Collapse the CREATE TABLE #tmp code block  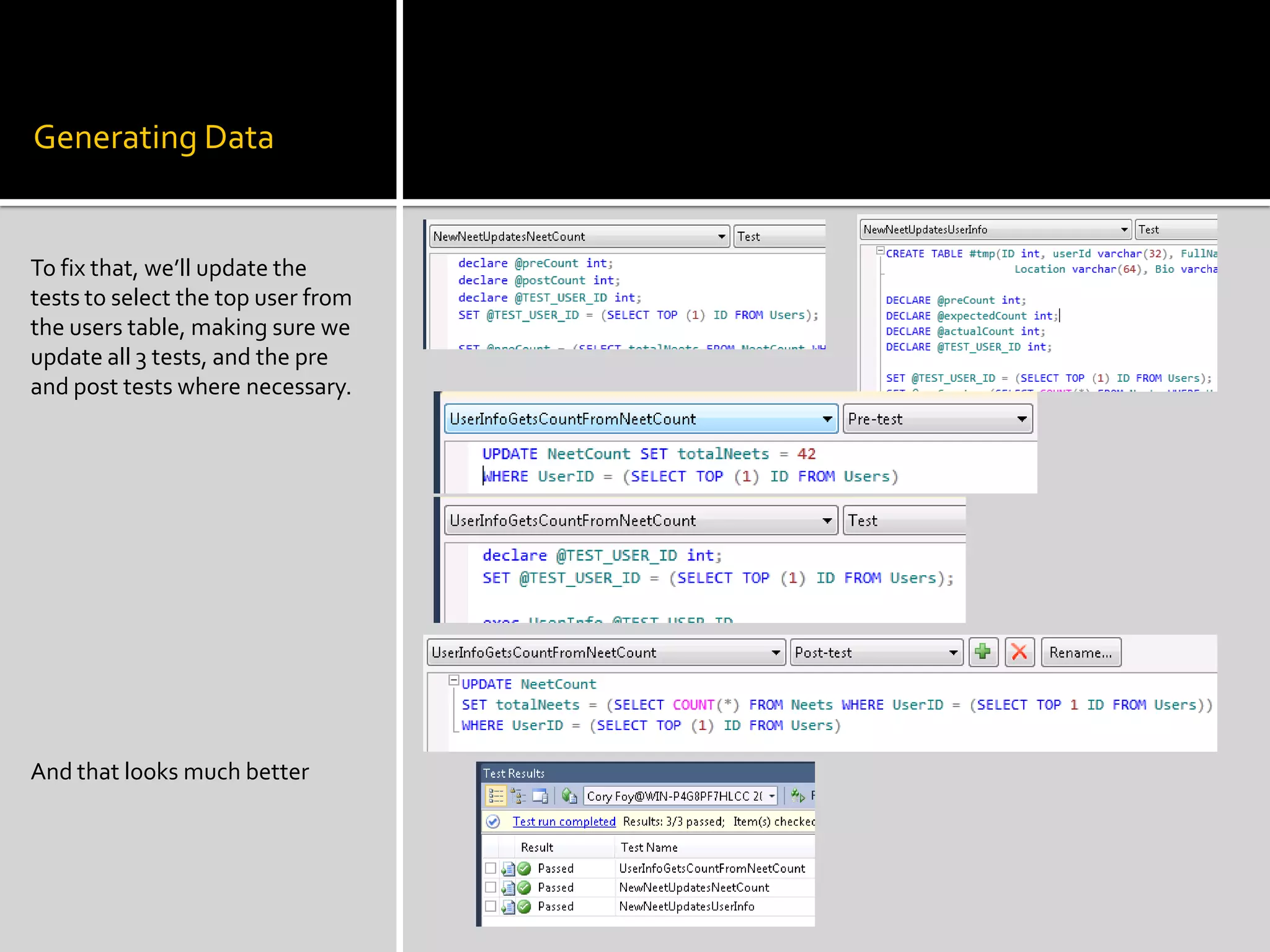(880, 250)
